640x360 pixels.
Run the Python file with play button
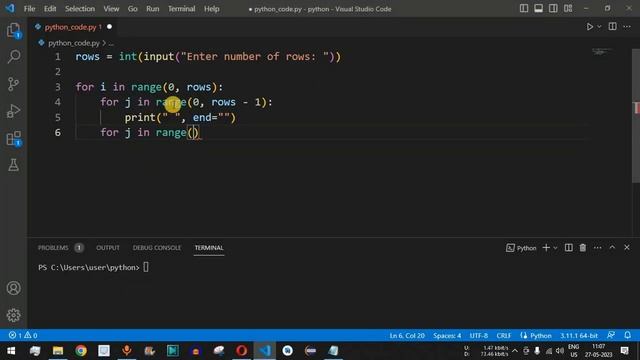(589, 27)
